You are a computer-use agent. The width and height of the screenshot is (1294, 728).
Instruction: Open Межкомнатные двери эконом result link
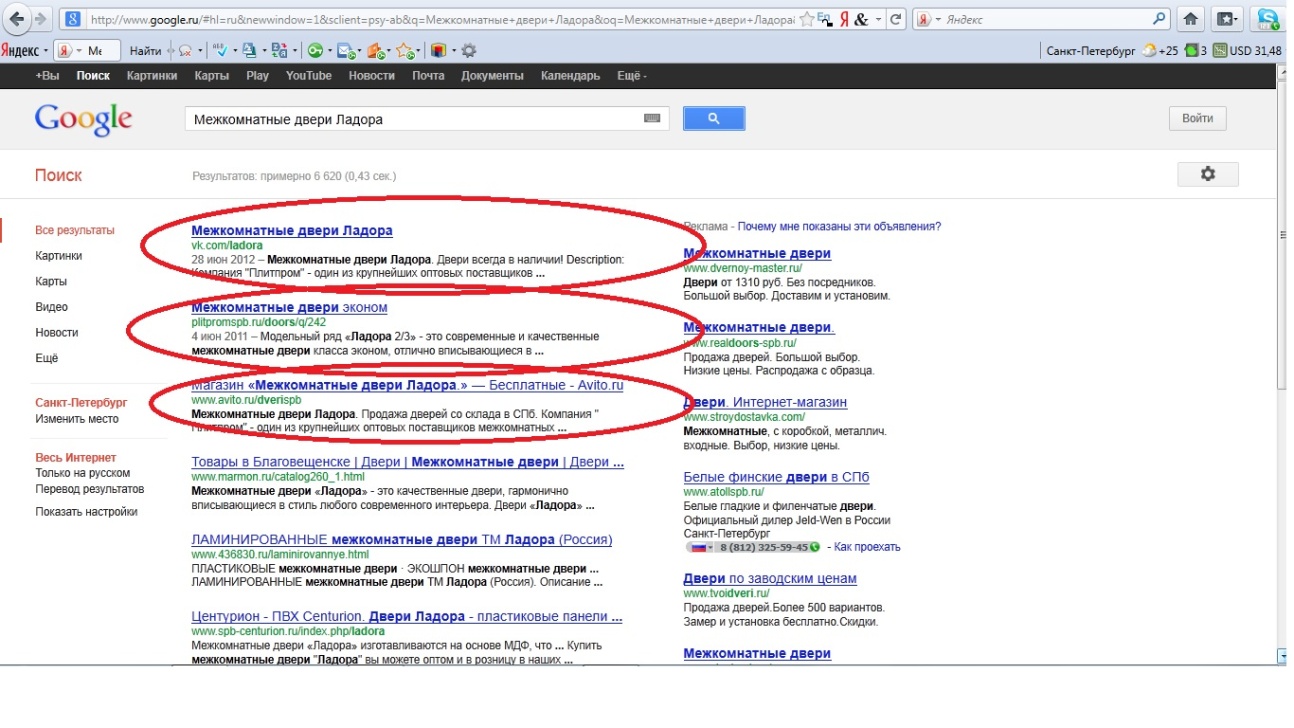[x=289, y=307]
